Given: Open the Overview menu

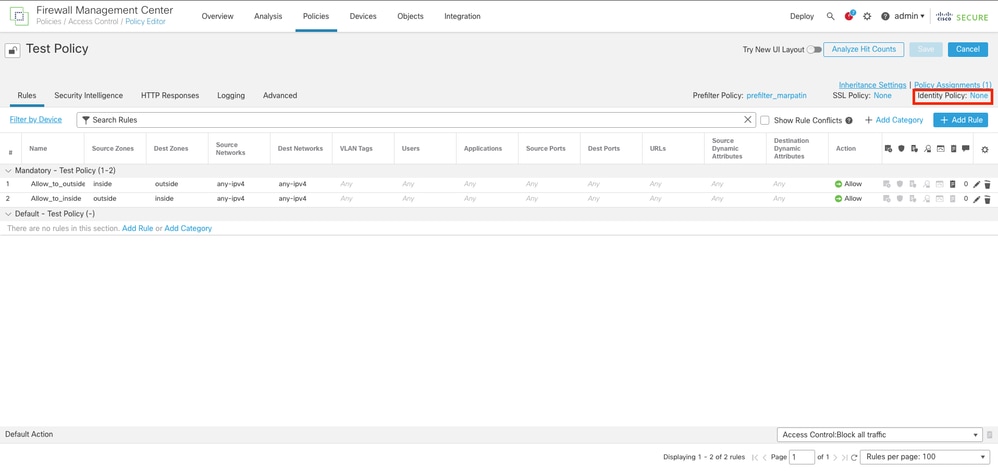Looking at the screenshot, I should [x=218, y=16].
